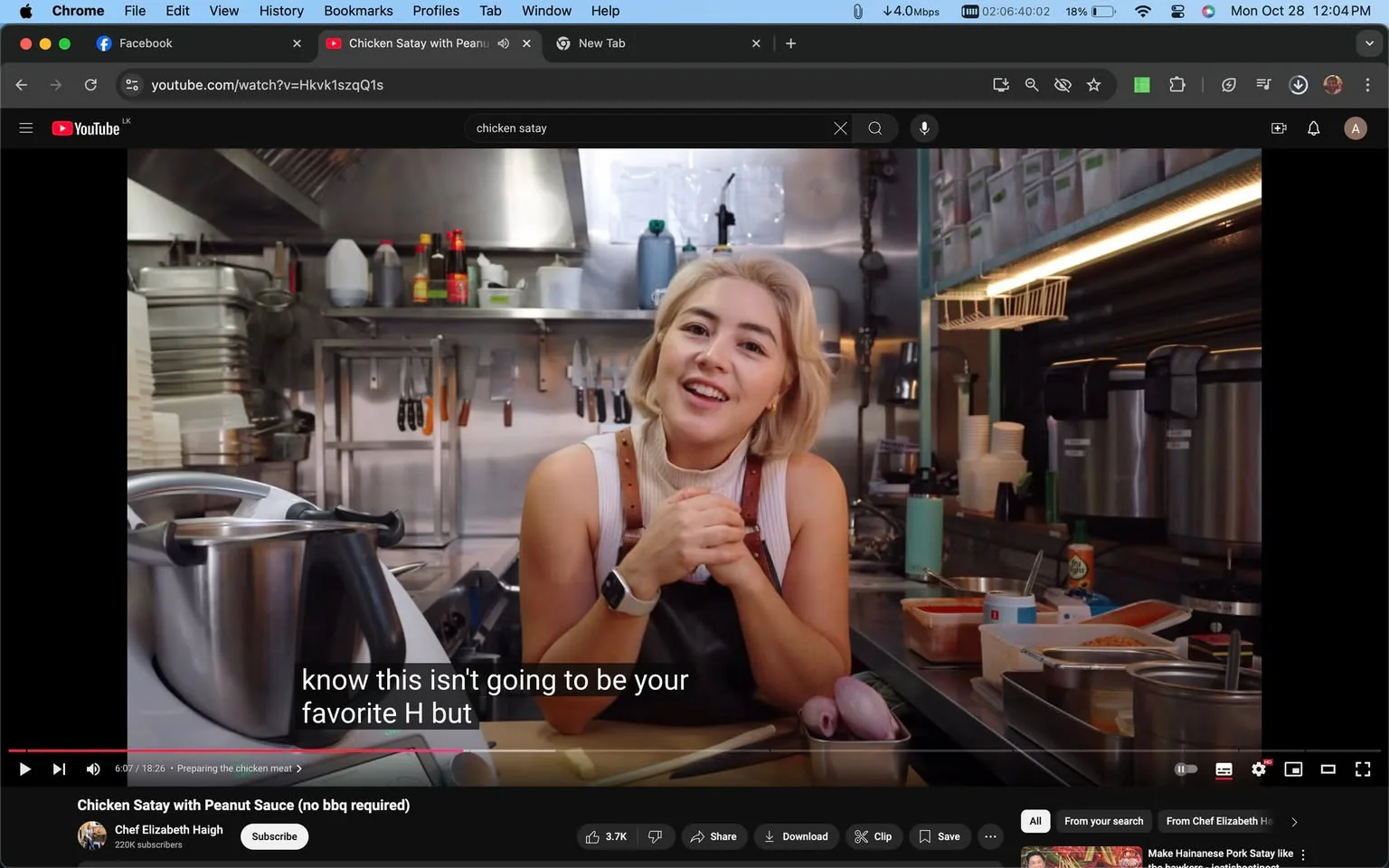Dislike this video
The height and width of the screenshot is (868, 1389).
[x=656, y=836]
